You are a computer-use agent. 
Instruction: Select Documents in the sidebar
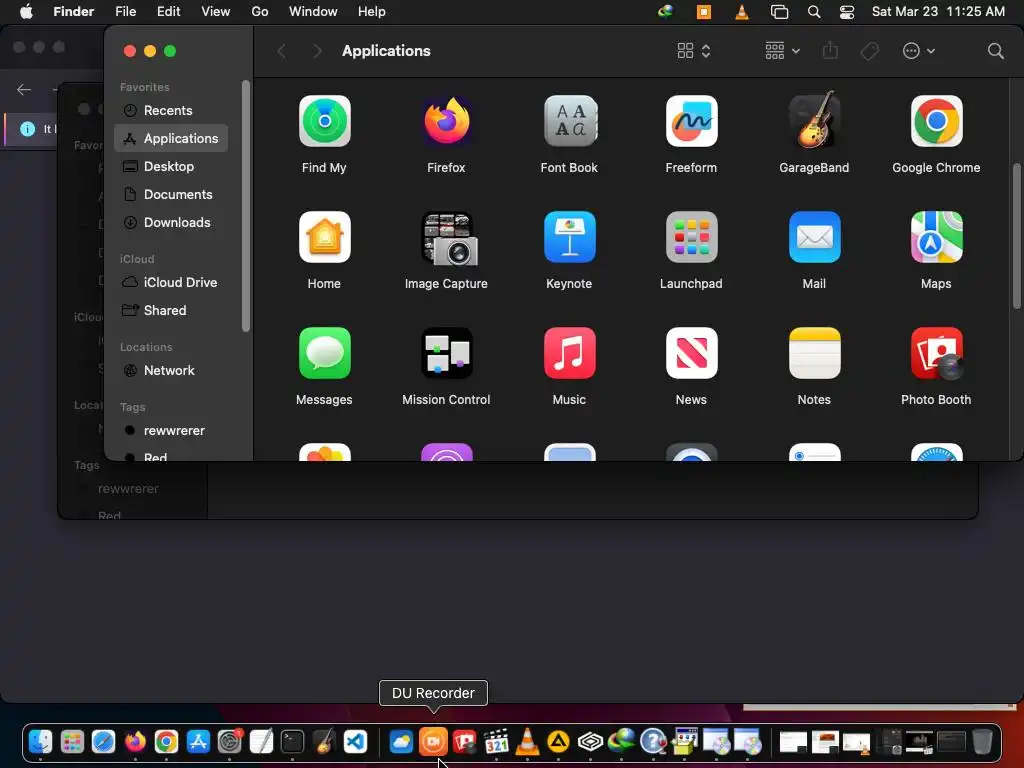click(x=171, y=195)
